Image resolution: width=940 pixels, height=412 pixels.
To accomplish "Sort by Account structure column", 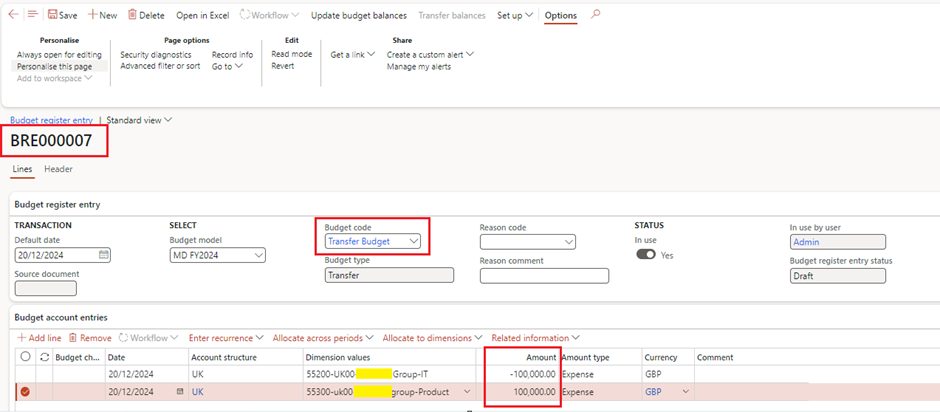I will 224,357.
